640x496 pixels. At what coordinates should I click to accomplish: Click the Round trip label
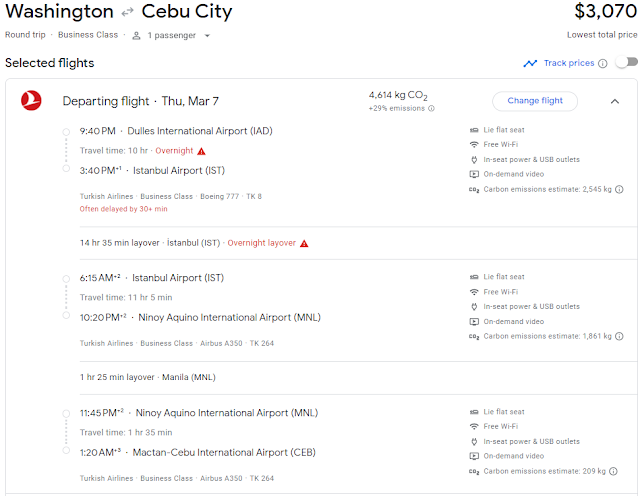pyautogui.click(x=29, y=35)
